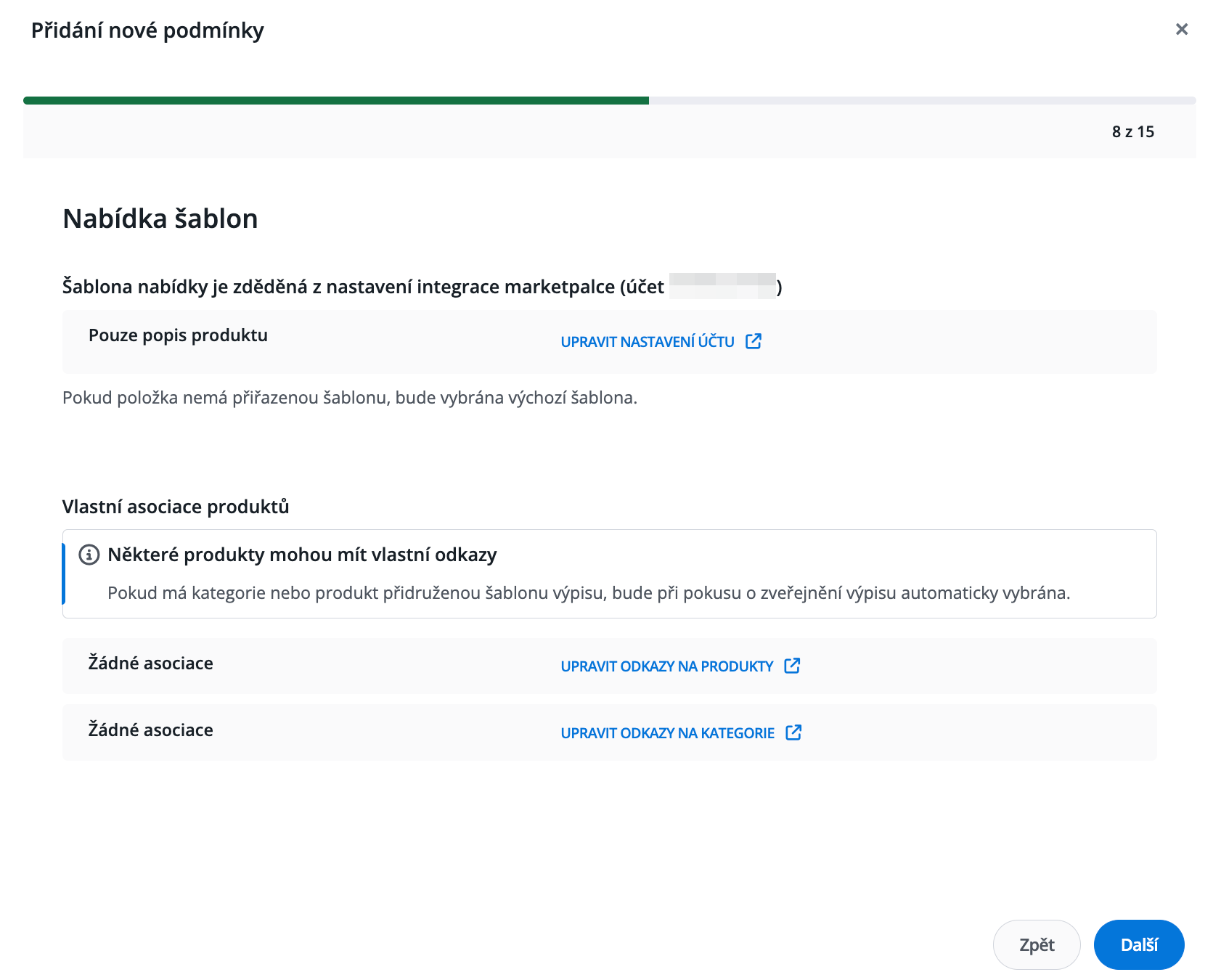Click the Žádné asociace text in the products row
Screen dimensions: 1221x980
click(150, 663)
